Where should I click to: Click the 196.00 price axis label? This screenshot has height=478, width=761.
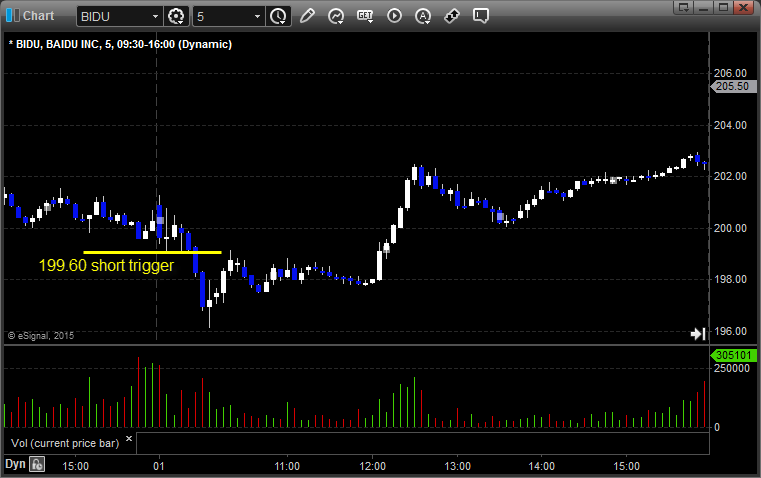[x=730, y=331]
